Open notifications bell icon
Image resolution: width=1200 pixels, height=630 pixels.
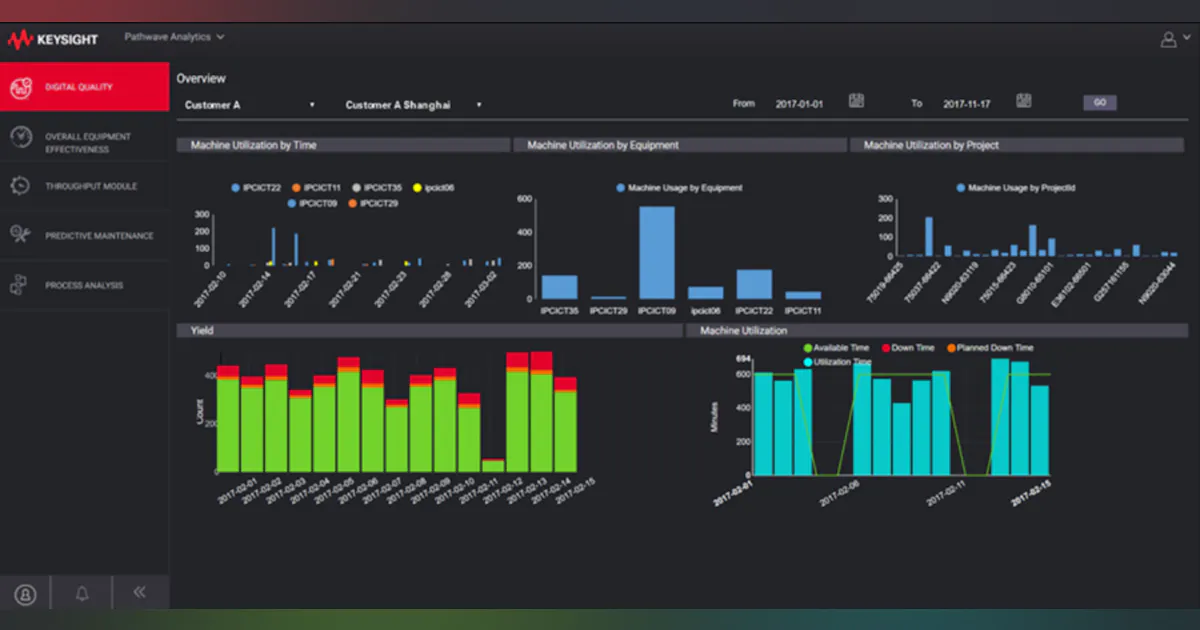pyautogui.click(x=82, y=593)
